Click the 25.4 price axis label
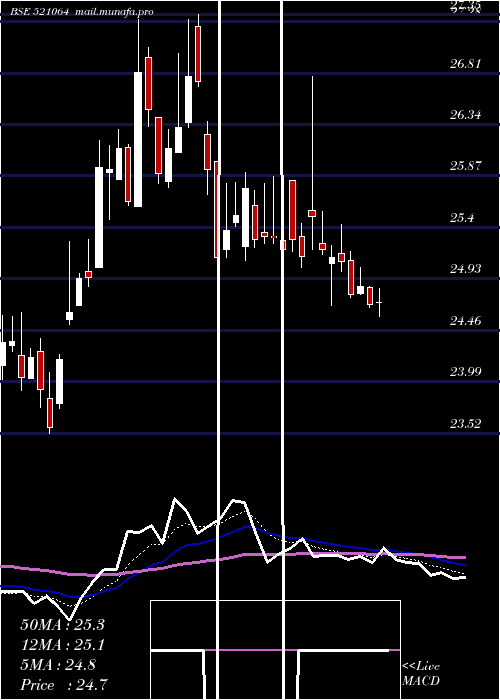The height and width of the screenshot is (700, 500). tap(462, 218)
